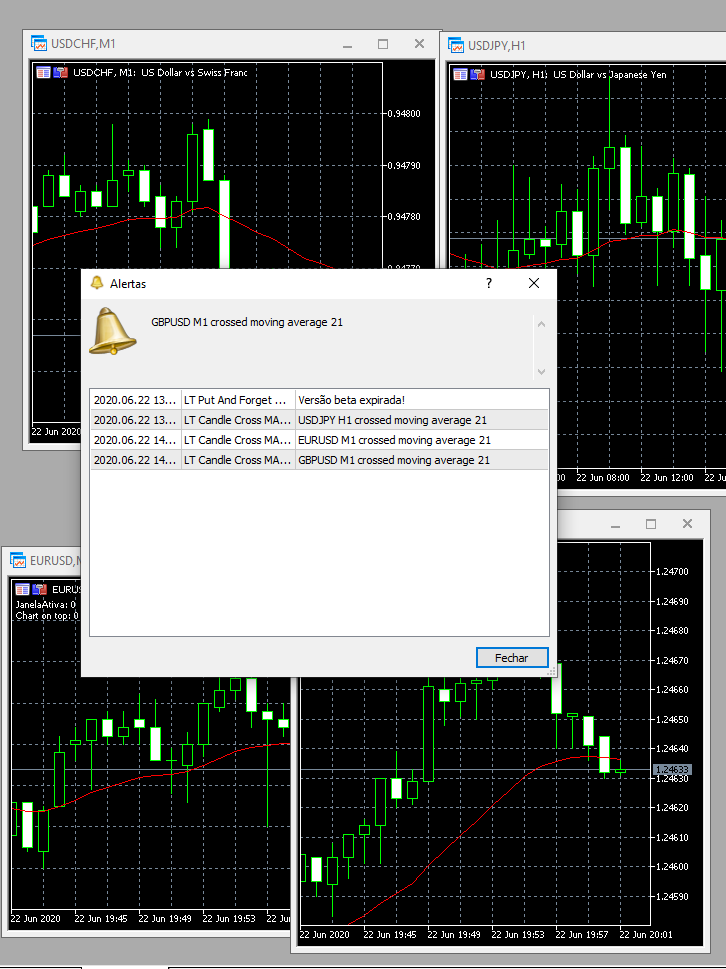Click the EURUSD window chart icon
726x969 pixels.
point(18,561)
